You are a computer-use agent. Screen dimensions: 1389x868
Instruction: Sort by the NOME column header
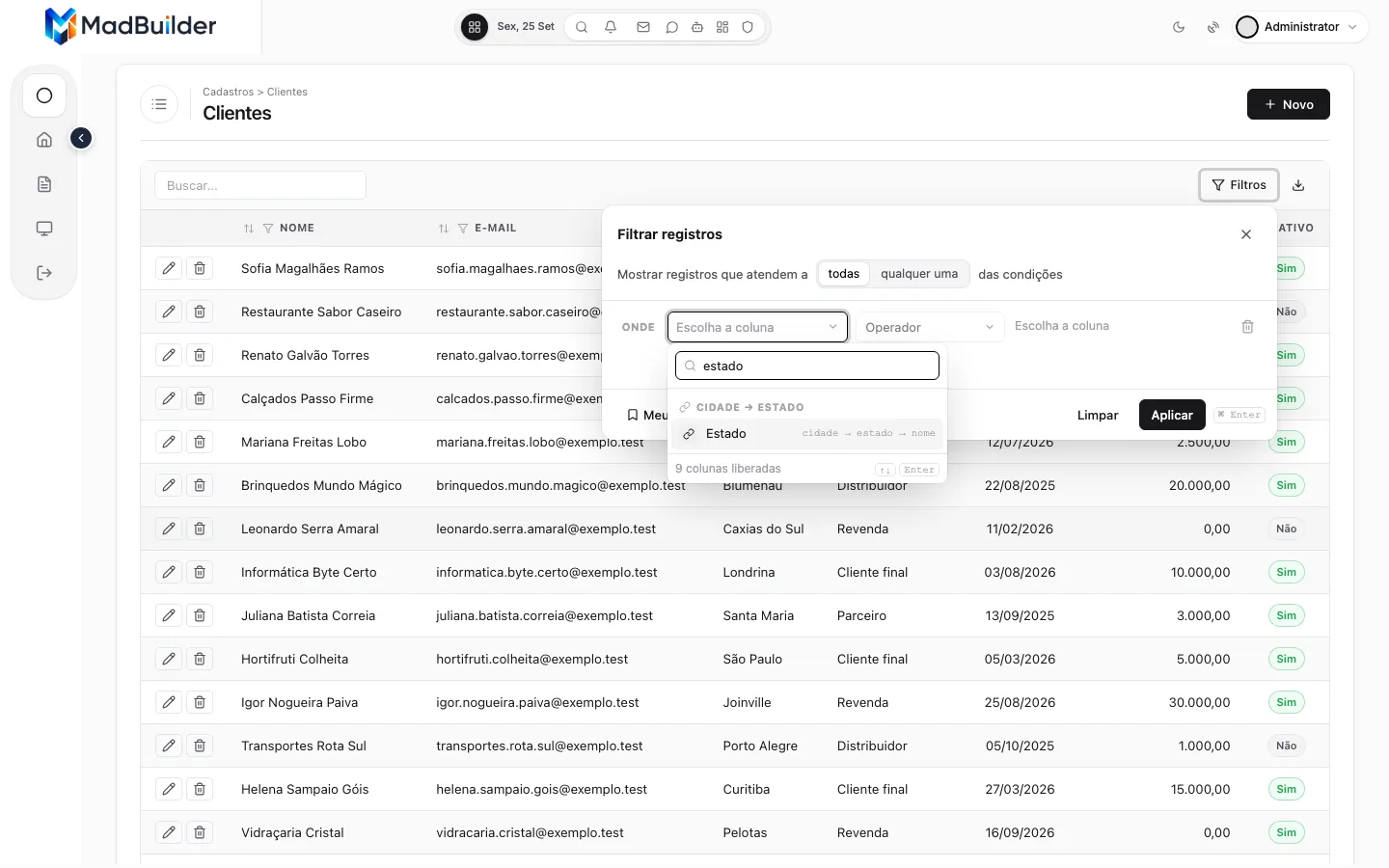(x=297, y=229)
